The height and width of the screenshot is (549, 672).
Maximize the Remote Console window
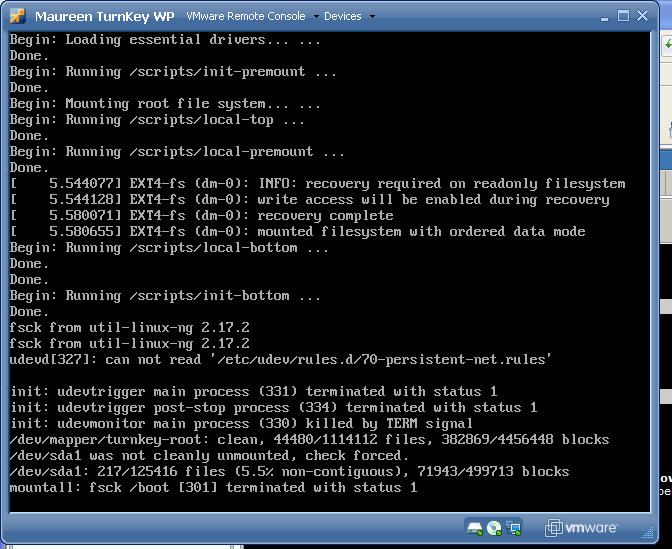(623, 16)
